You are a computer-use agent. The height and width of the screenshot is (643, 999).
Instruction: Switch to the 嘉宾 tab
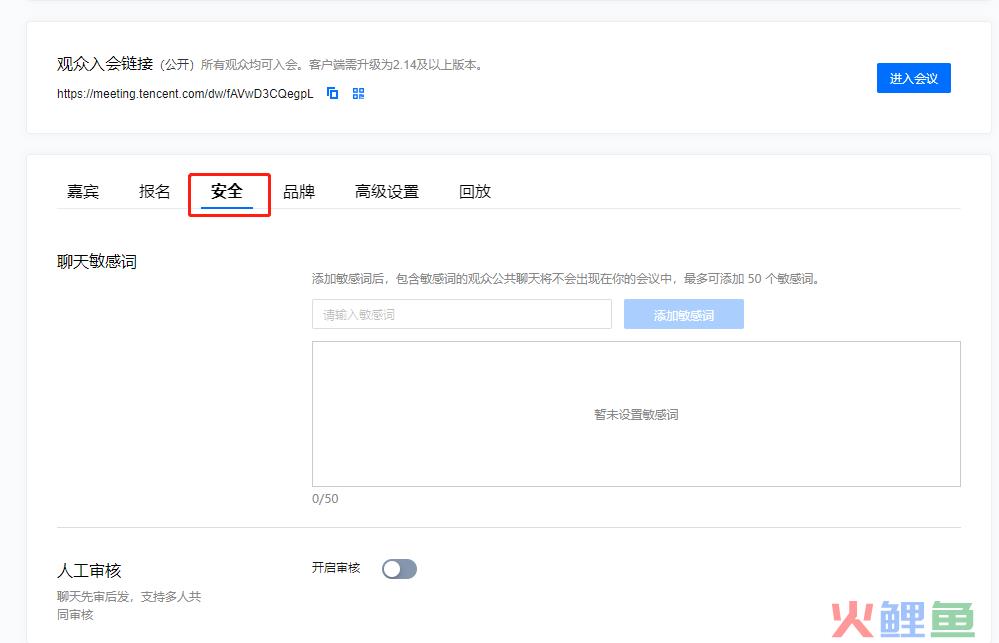pos(83,191)
